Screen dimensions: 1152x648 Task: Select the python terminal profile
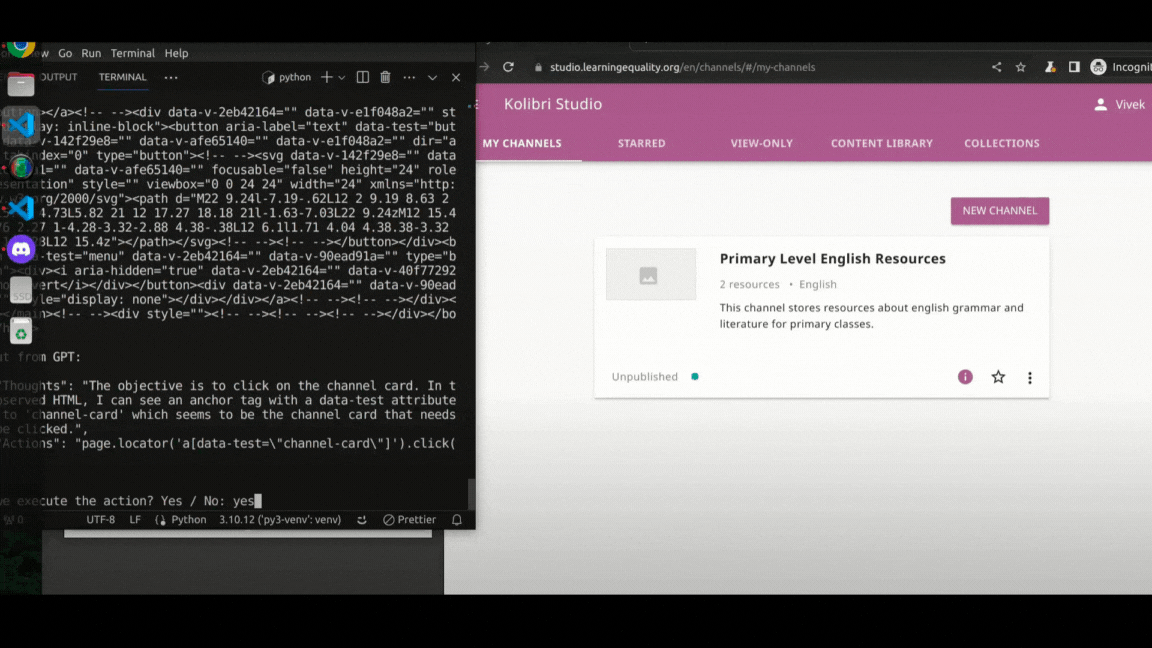[x=287, y=77]
